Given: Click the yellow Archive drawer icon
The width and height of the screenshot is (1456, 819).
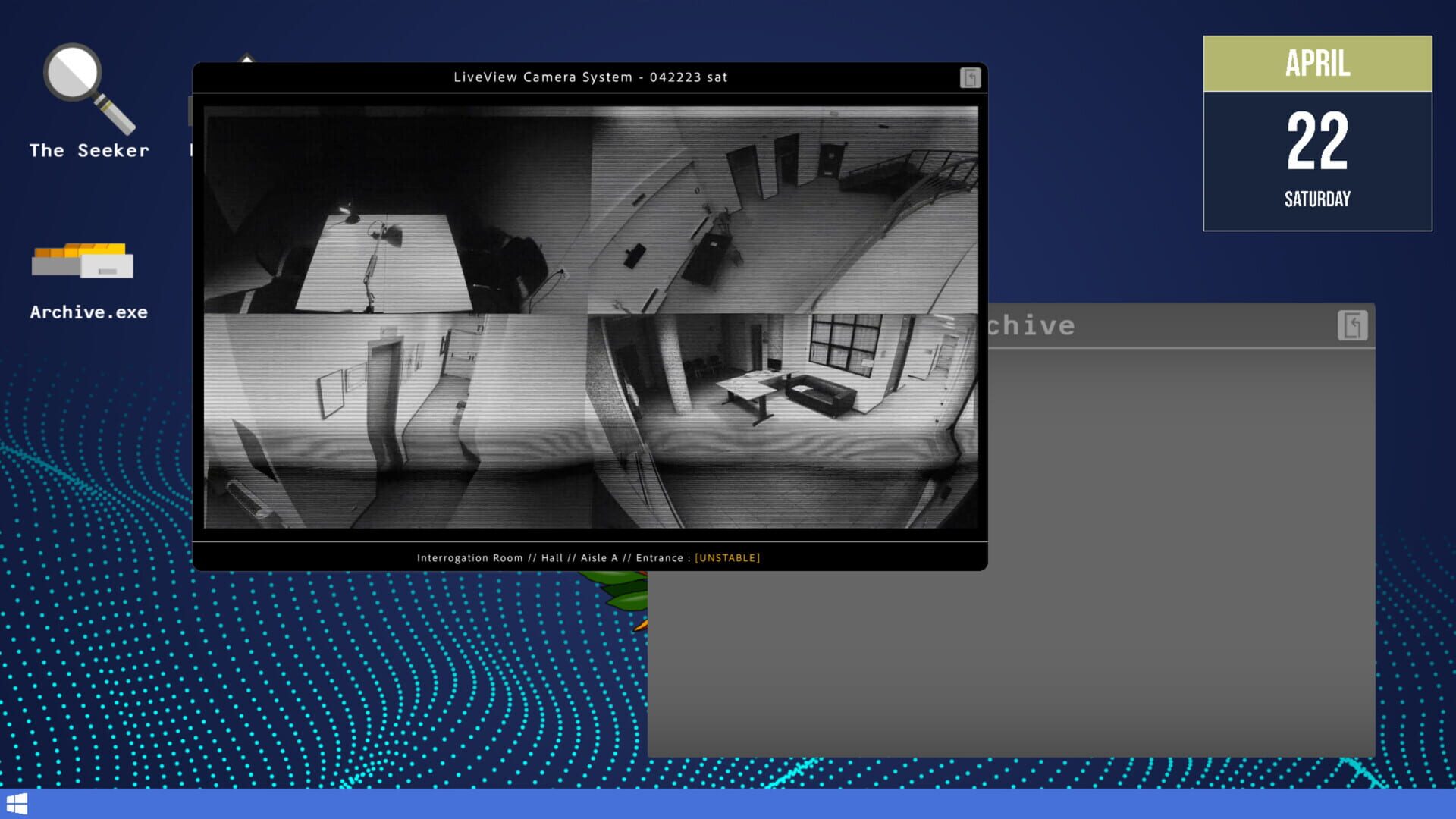Looking at the screenshot, I should 82,262.
